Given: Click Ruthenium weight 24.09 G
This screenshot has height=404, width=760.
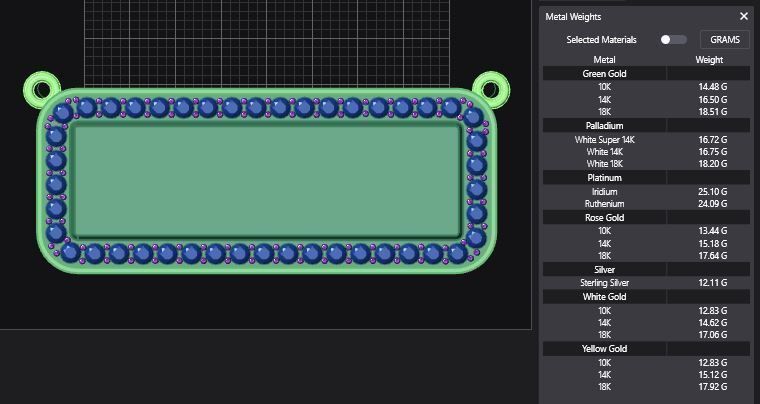Looking at the screenshot, I should point(712,204).
